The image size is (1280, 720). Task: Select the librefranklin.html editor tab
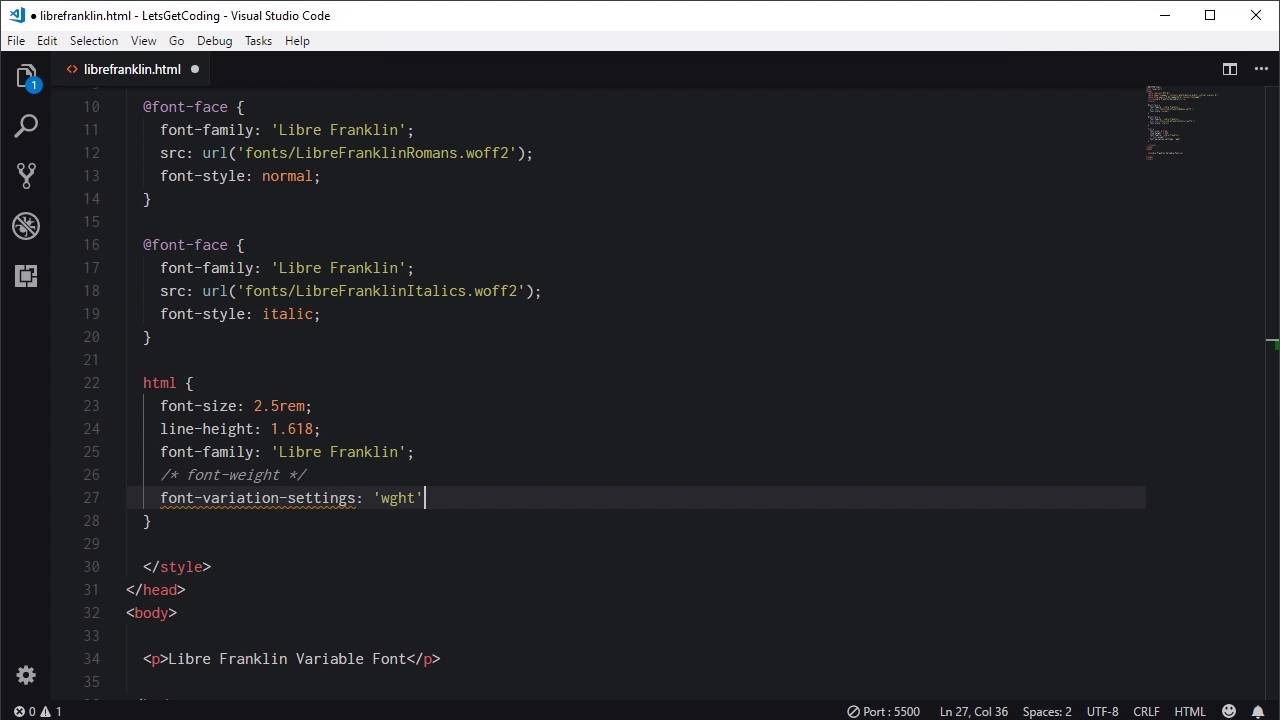point(132,69)
